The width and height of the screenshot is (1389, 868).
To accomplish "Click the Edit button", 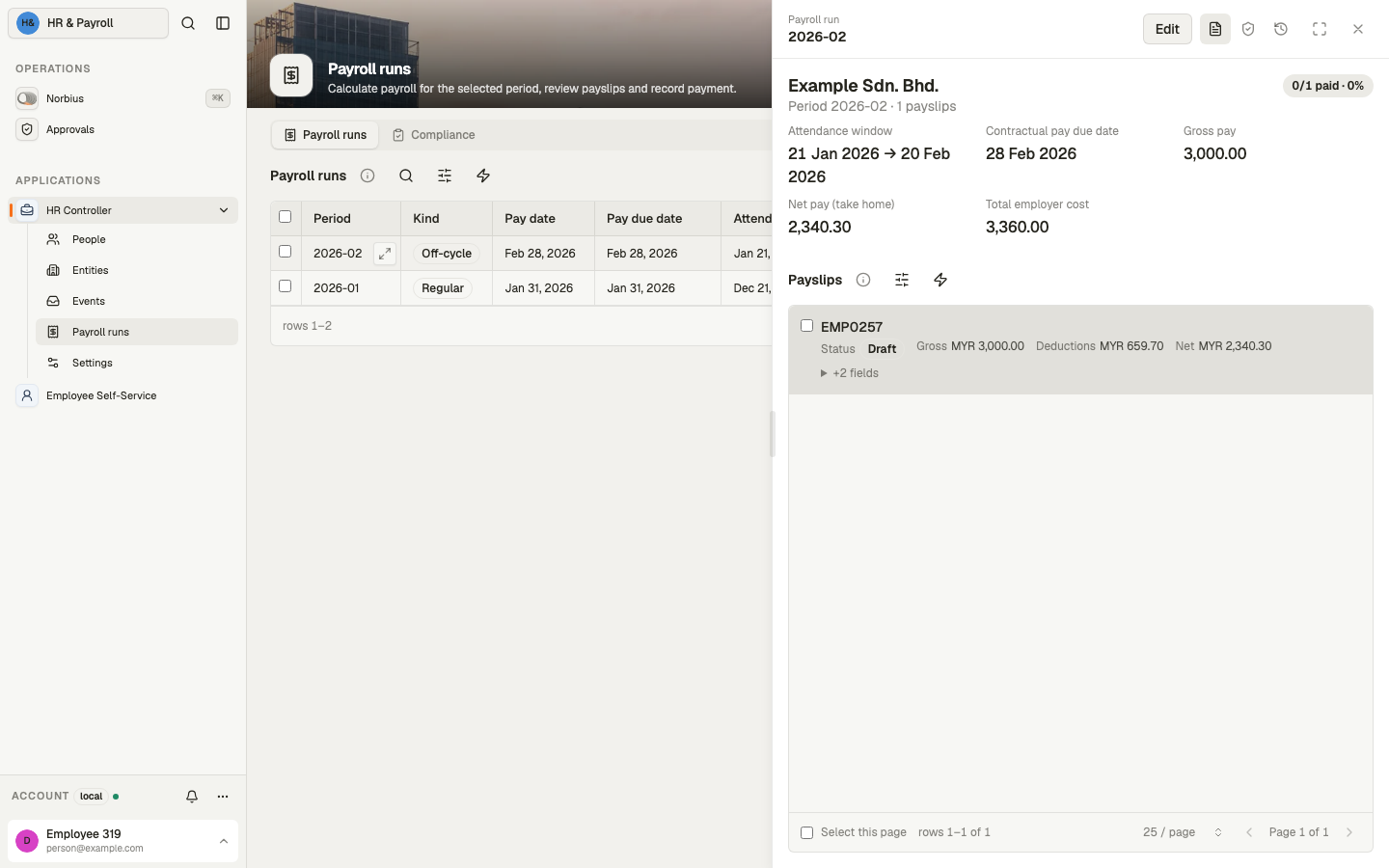I will 1167,29.
